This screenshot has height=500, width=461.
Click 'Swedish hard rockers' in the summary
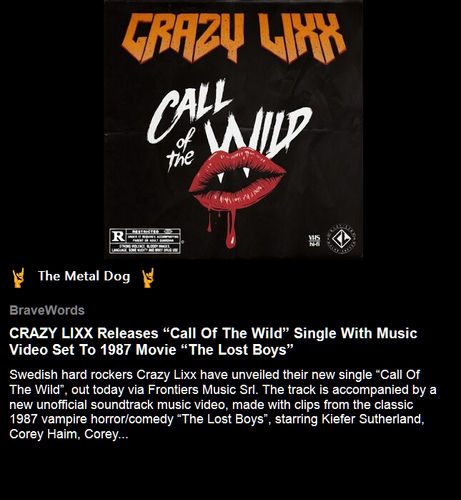71,375
